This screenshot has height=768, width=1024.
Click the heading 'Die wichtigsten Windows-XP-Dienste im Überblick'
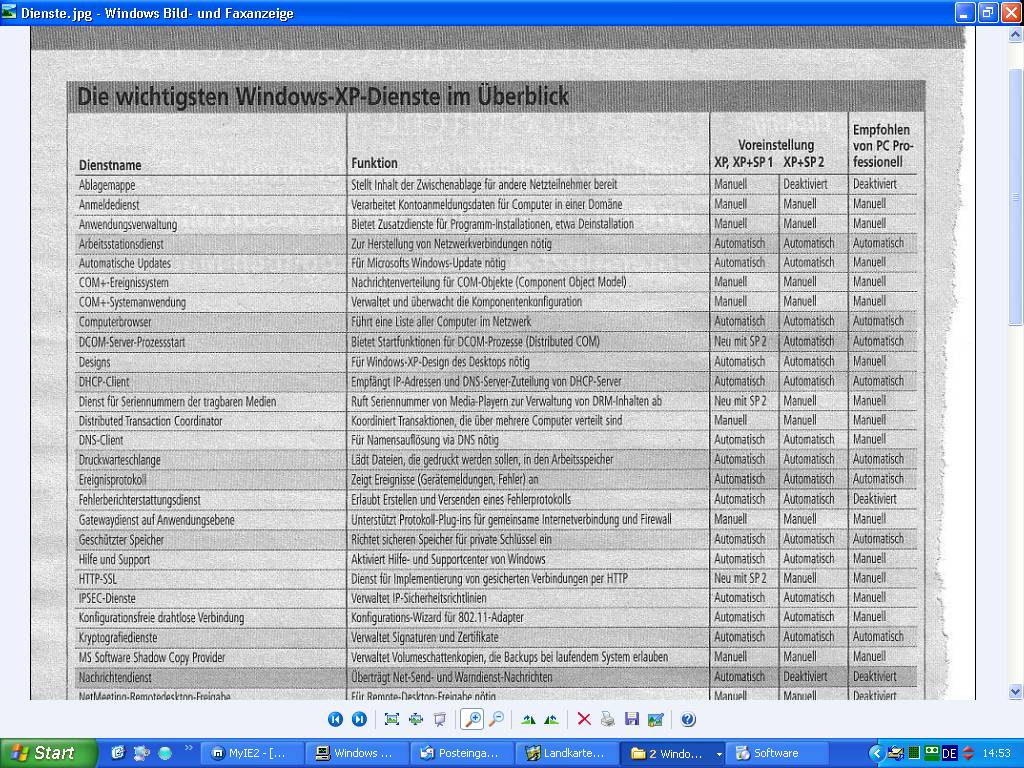click(x=323, y=97)
